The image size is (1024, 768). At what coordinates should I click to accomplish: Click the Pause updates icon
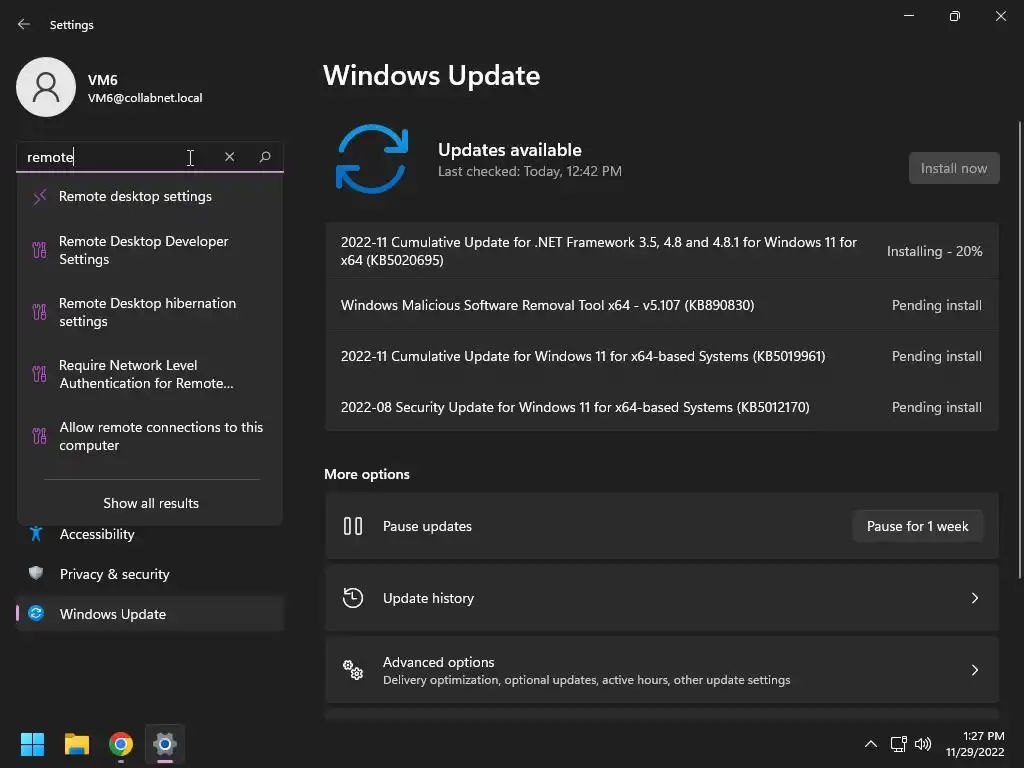(353, 526)
